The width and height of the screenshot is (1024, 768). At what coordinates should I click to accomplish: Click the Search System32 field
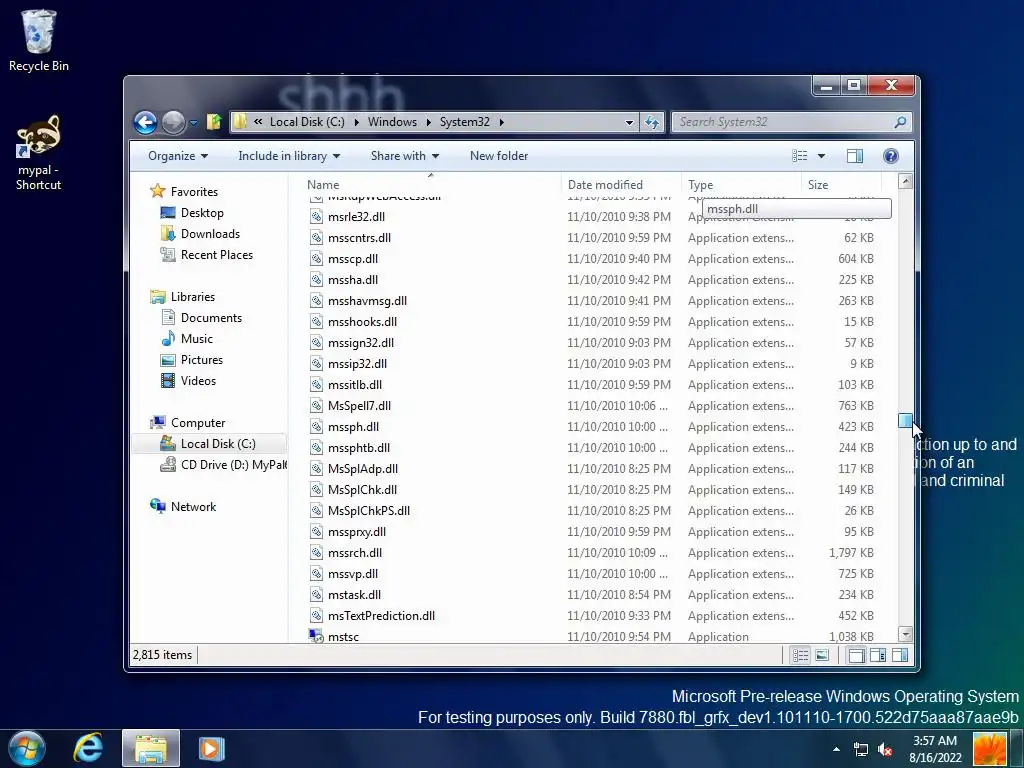[x=792, y=122]
